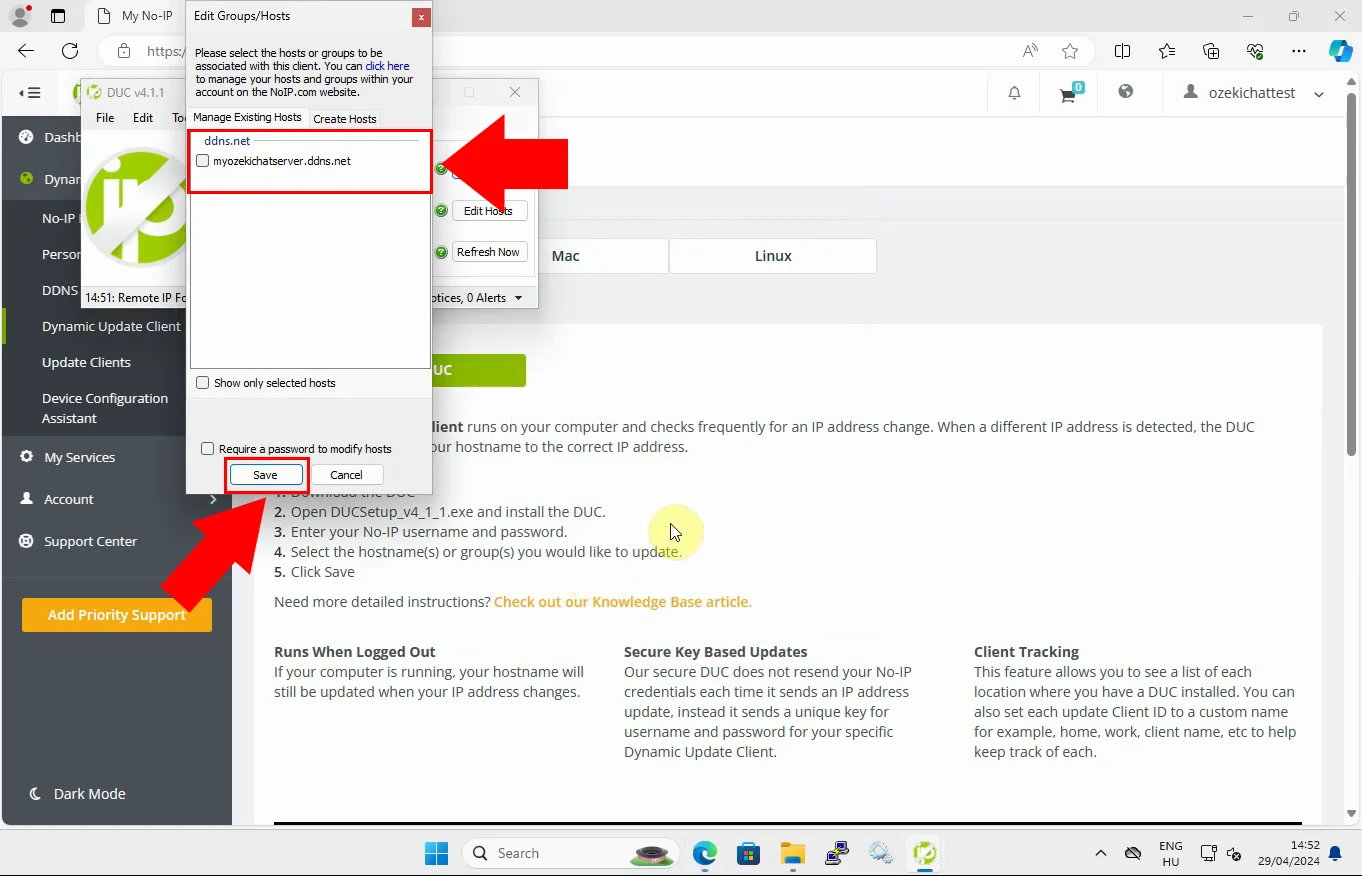Open the shopping cart icon
Screen dimensions: 1362x876
1069,94
